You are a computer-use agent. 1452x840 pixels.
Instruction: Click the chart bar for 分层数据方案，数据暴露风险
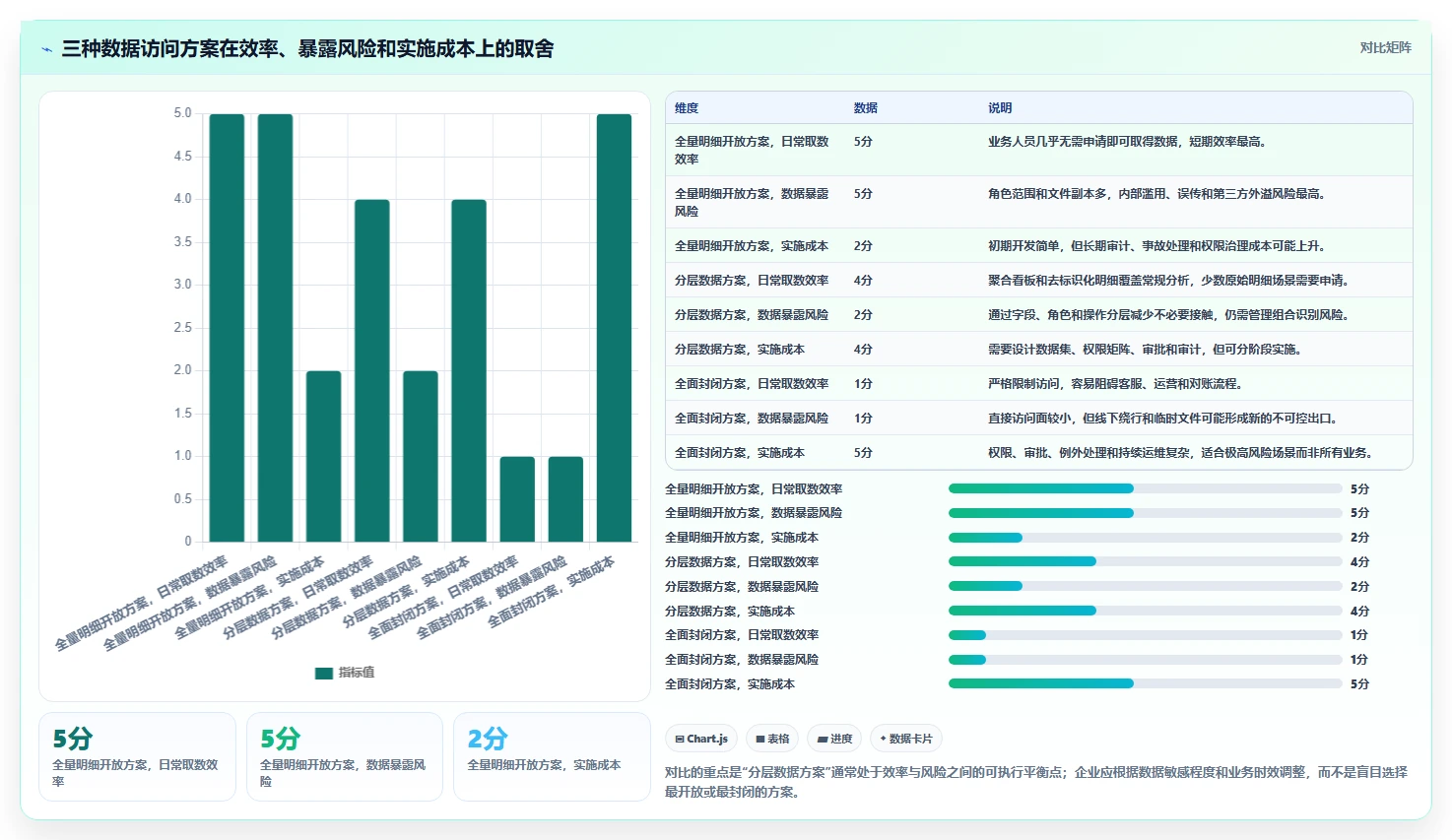421,456
